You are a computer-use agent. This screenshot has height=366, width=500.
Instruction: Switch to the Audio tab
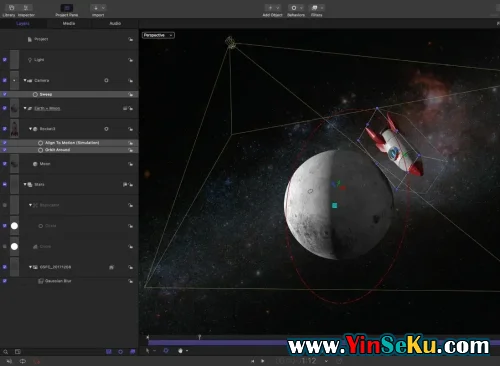(x=115, y=23)
